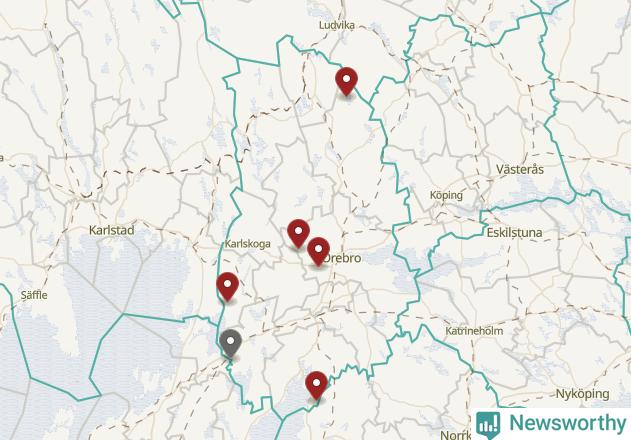631x440 pixels.
Task: Click the Nyköping city label
Action: (x=582, y=393)
